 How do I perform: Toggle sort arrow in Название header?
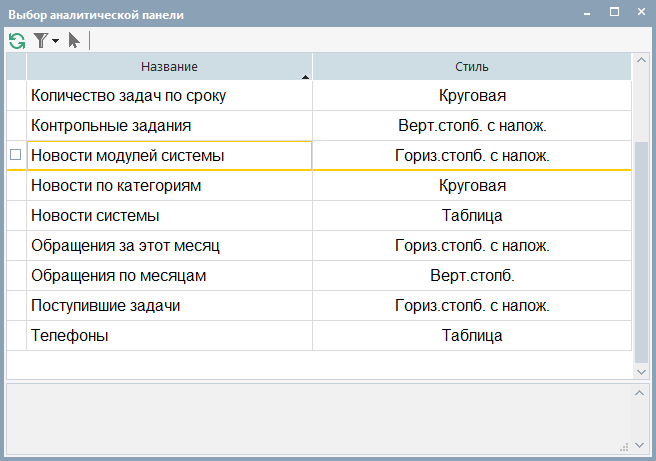coord(305,77)
